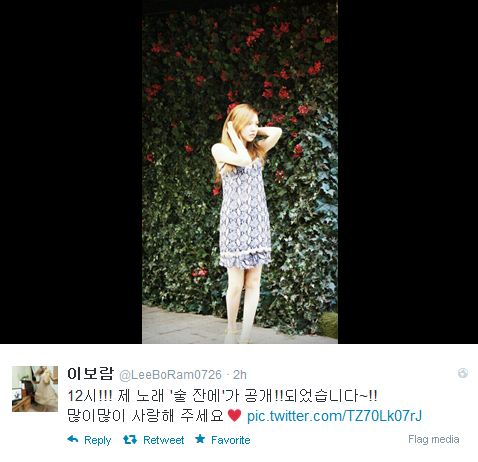Click the globe icon beside the tweet
The image size is (478, 462).
click(x=463, y=373)
